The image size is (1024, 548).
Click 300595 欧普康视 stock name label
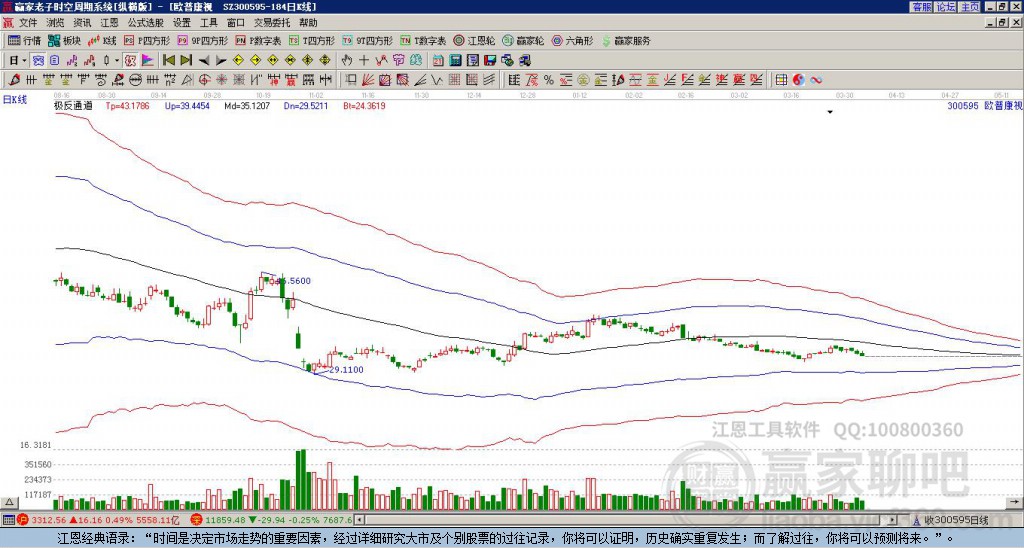click(984, 105)
